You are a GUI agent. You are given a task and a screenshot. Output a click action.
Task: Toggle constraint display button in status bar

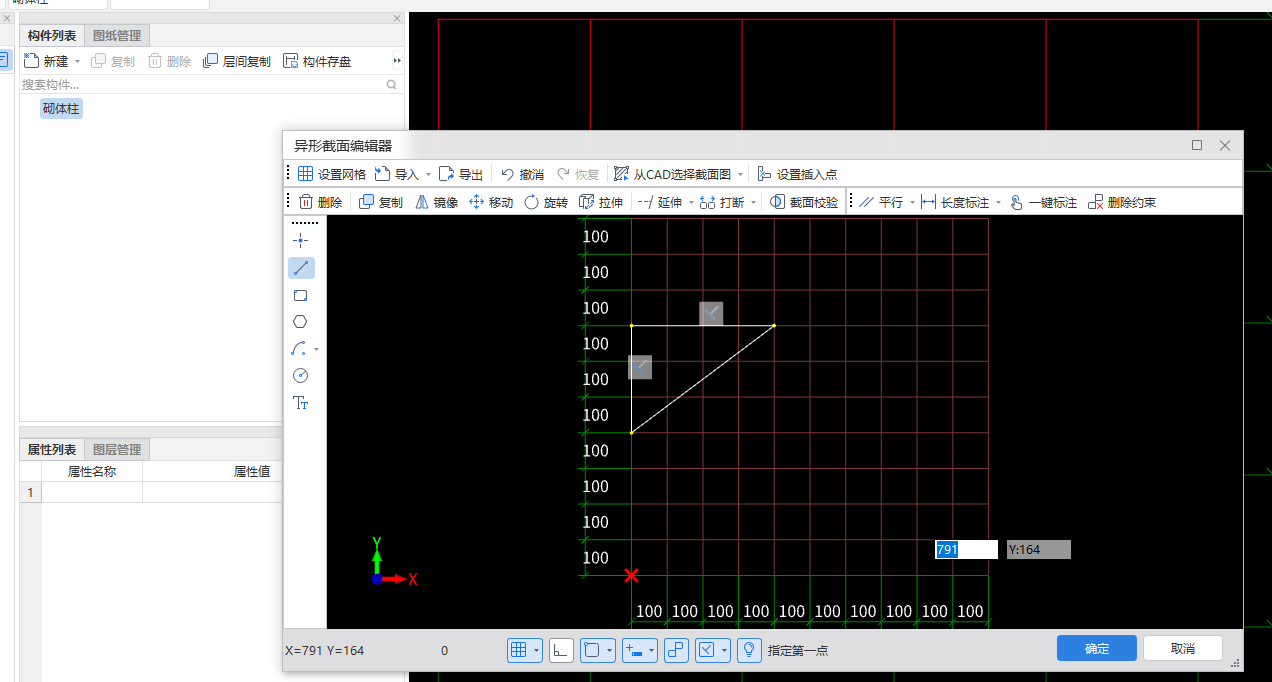[707, 650]
